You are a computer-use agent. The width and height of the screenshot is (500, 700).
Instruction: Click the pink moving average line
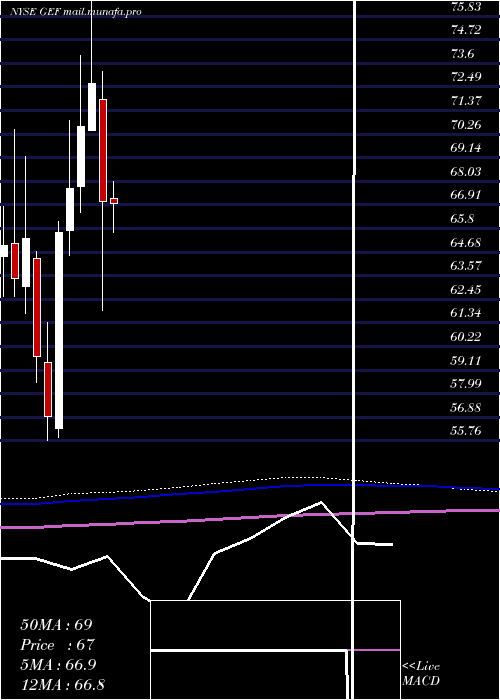tap(250, 518)
